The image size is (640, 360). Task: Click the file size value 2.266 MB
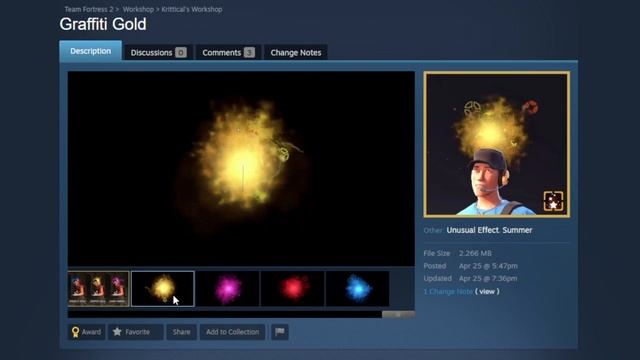(475, 253)
